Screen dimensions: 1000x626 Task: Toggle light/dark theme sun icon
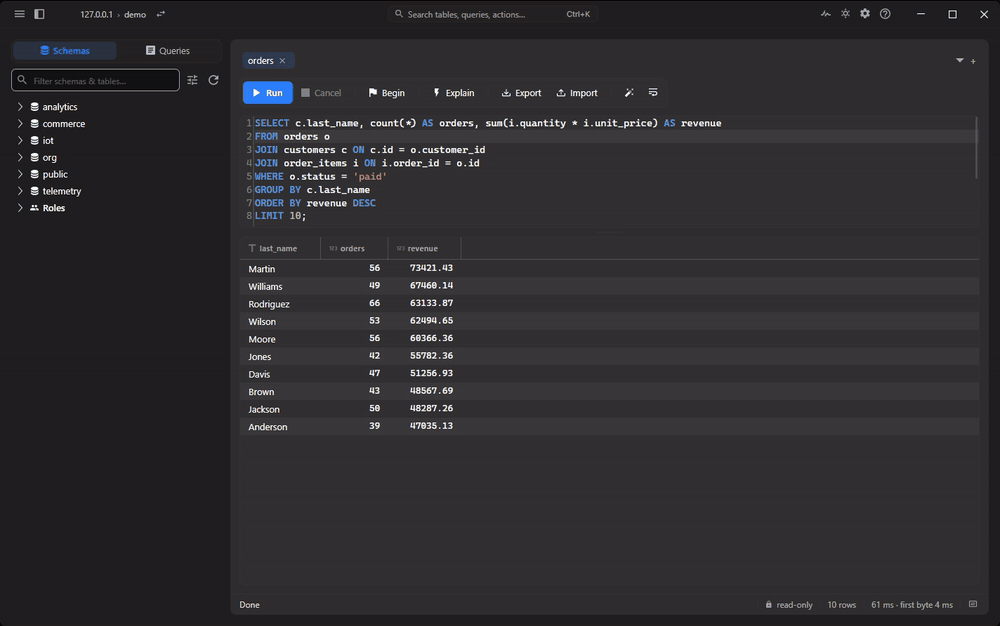coord(845,13)
